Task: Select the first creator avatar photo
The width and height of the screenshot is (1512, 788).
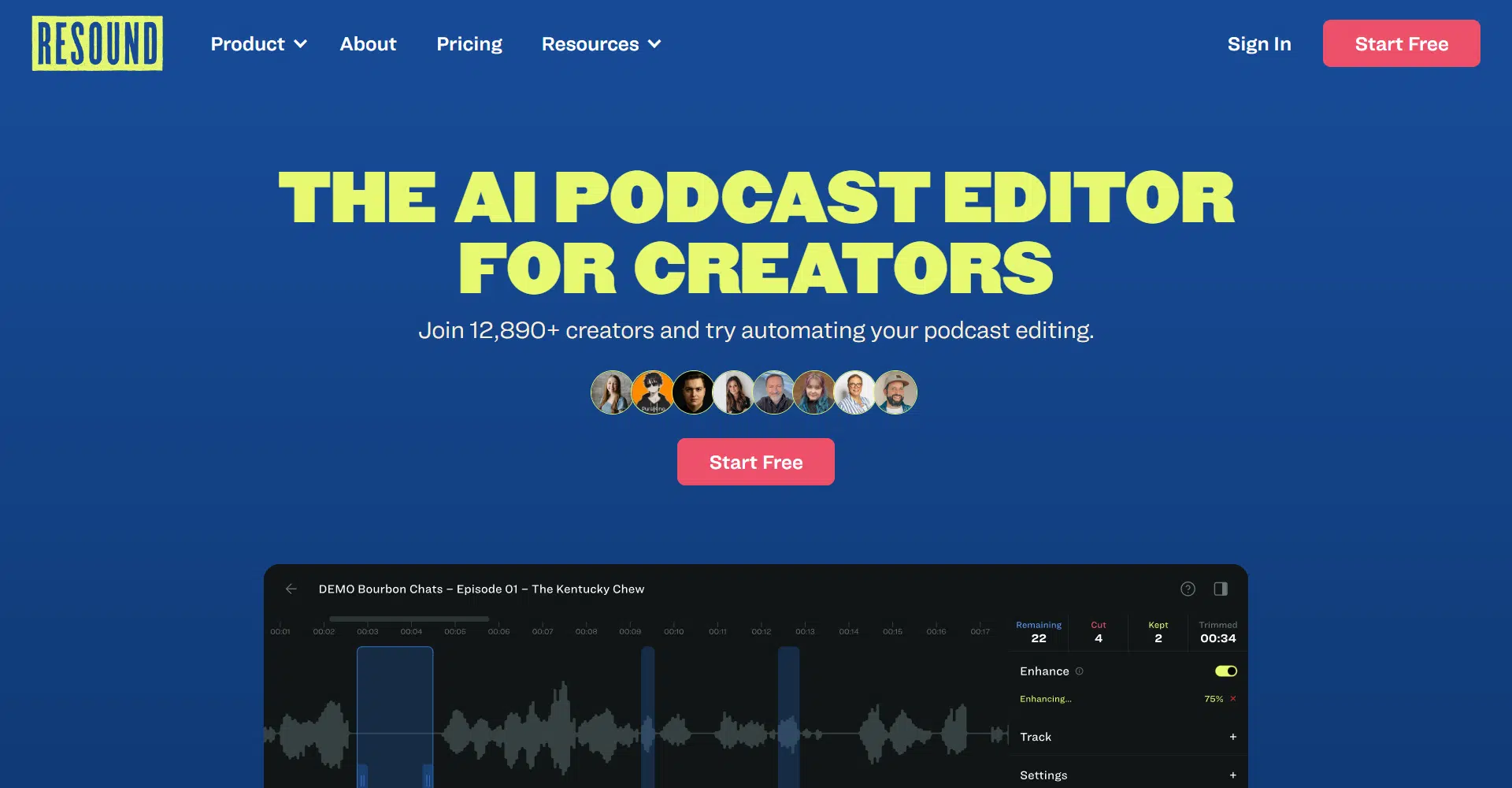Action: (612, 392)
